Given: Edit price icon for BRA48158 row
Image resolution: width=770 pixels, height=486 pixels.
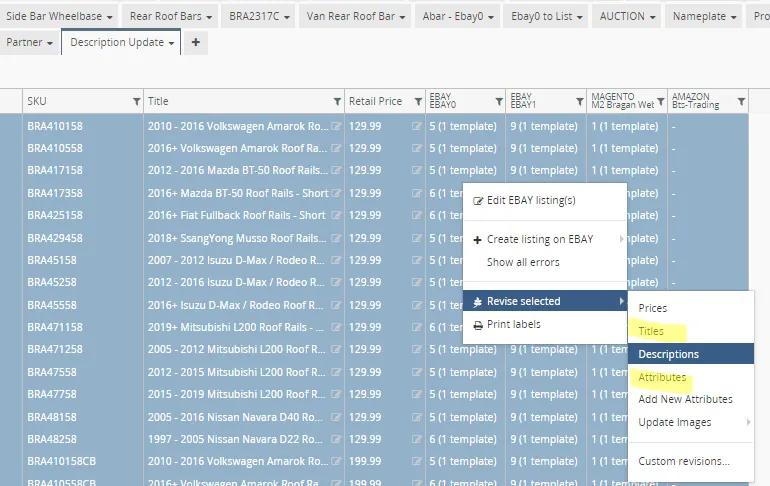Looking at the screenshot, I should 416,417.
